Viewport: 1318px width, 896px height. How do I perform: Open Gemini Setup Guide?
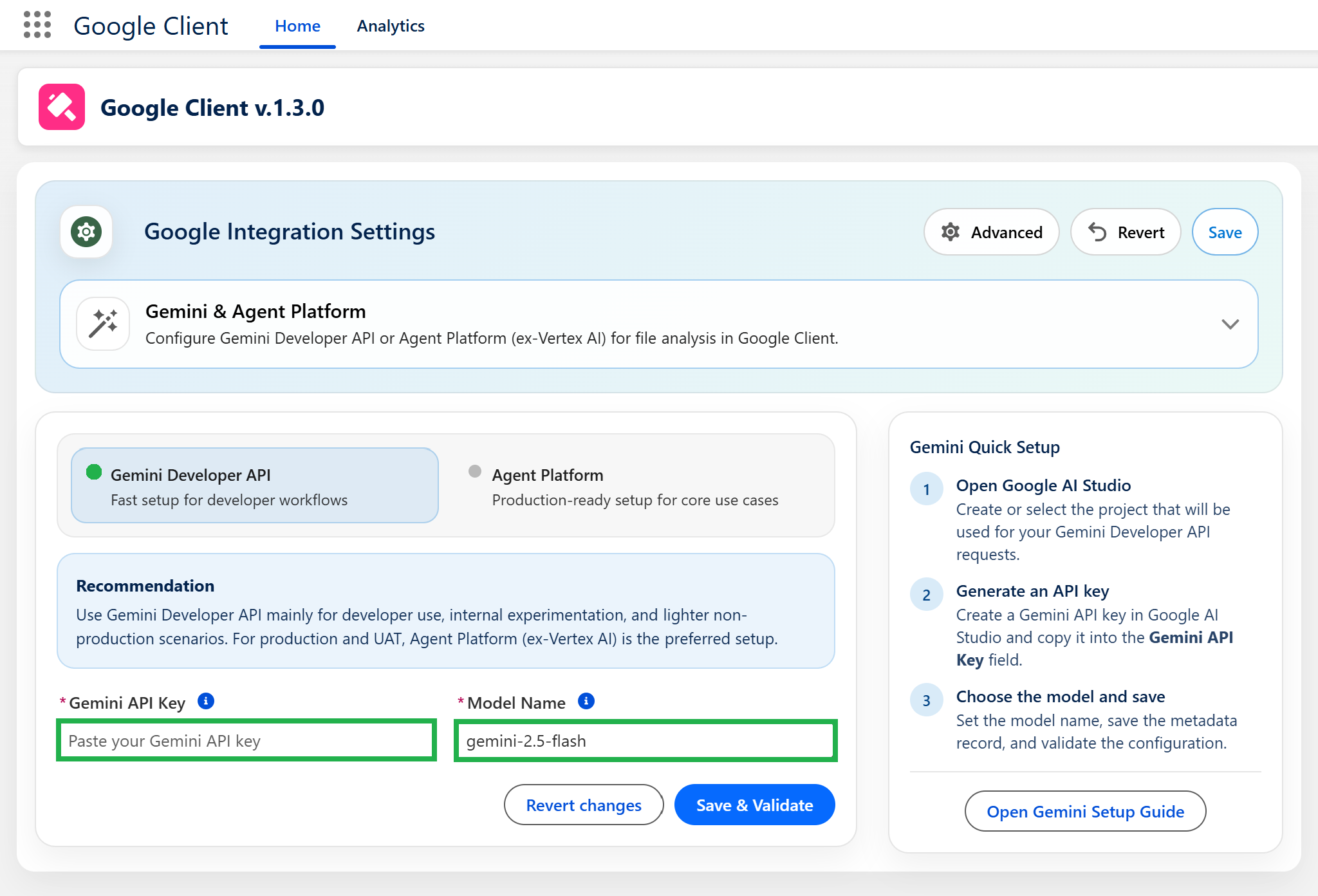click(x=1085, y=811)
